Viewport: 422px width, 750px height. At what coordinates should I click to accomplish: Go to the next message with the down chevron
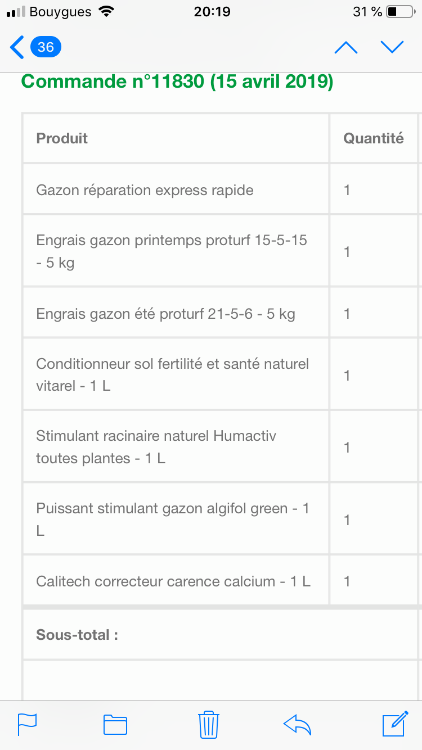coord(392,47)
